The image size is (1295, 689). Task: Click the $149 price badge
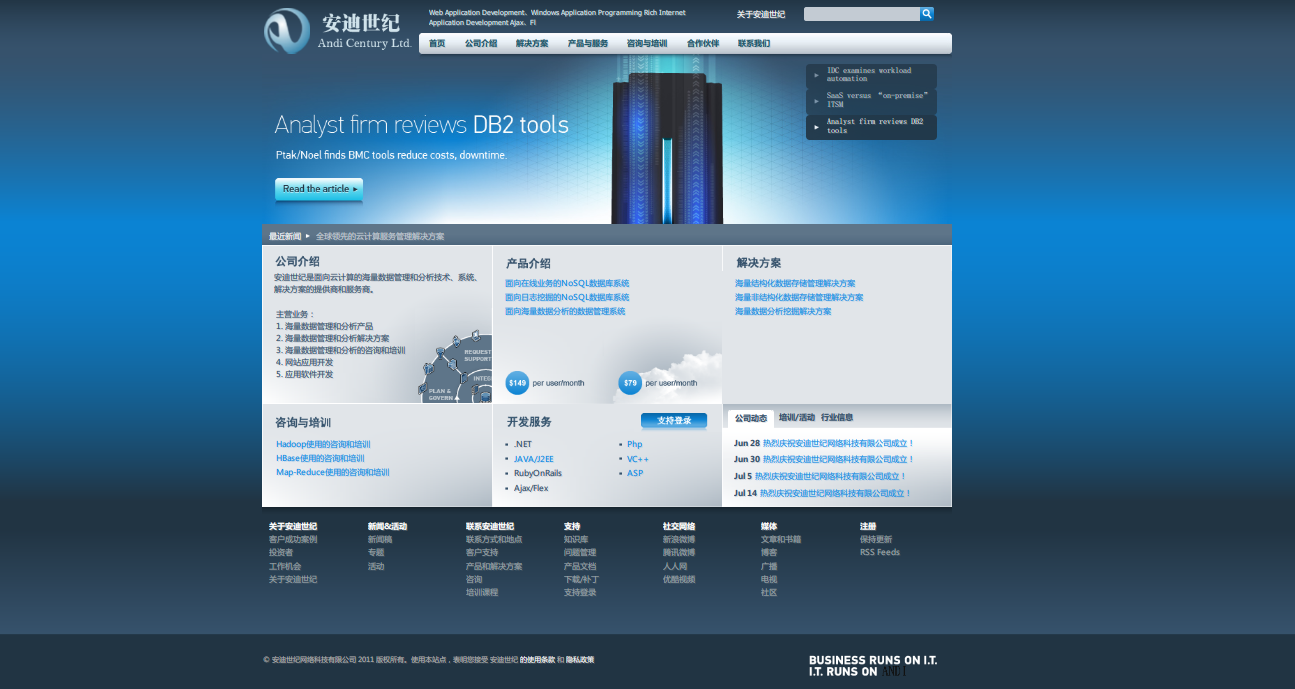pyautogui.click(x=517, y=383)
